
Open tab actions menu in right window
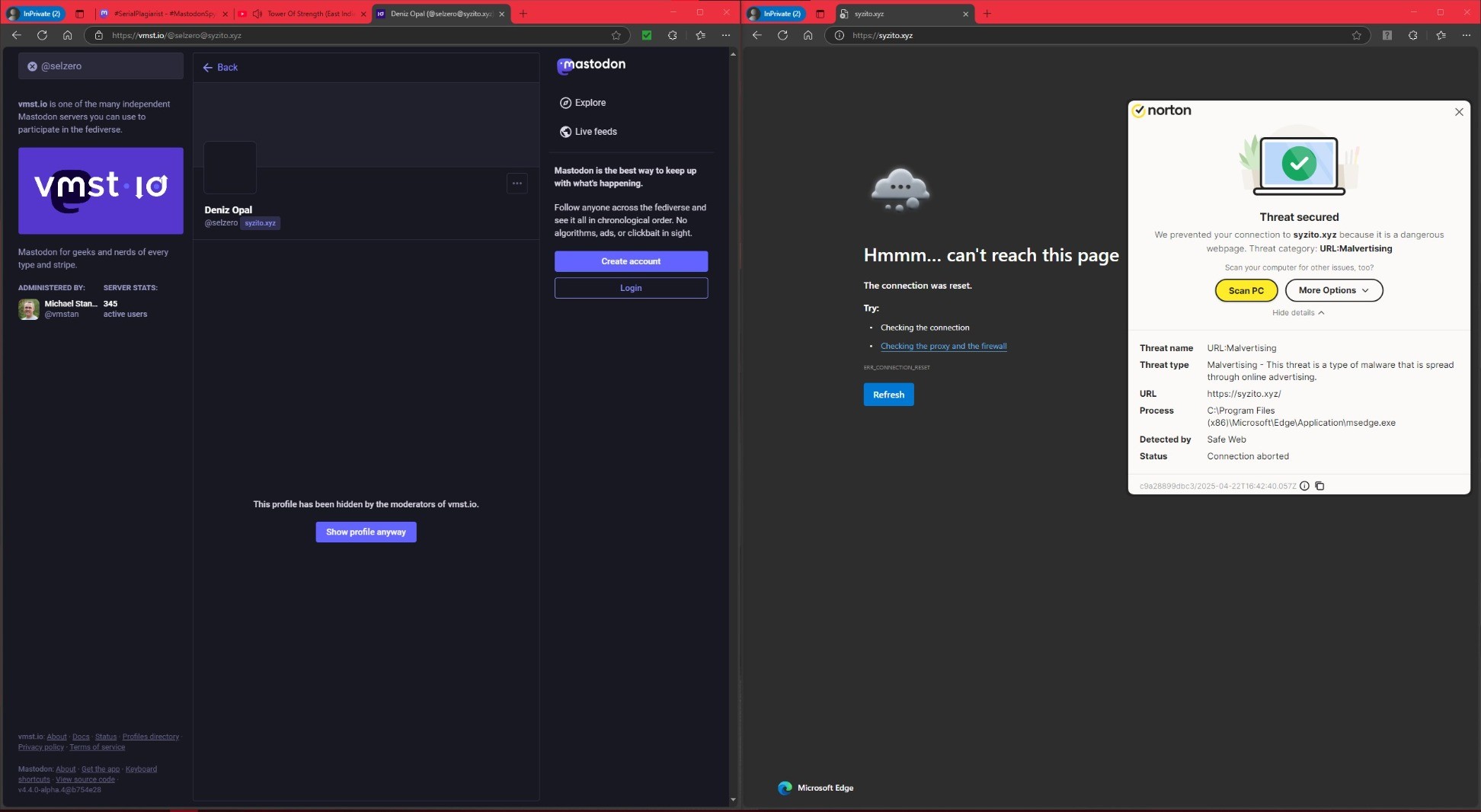[820, 14]
